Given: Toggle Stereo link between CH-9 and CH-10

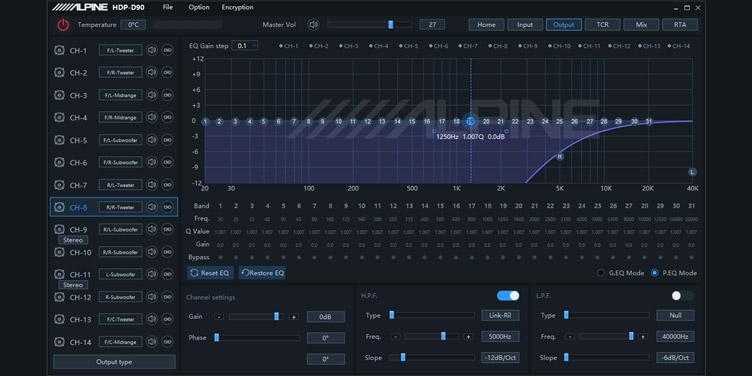Looking at the screenshot, I should click(x=73, y=240).
